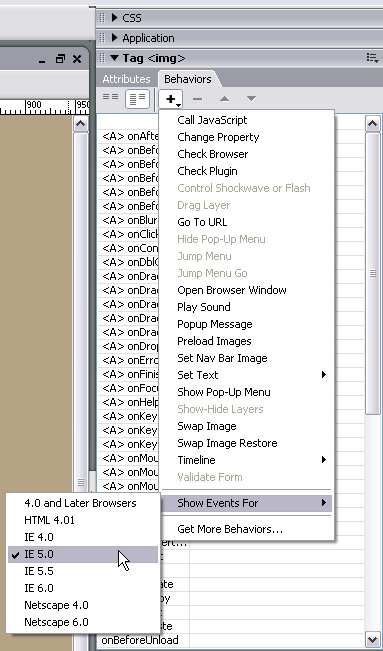The width and height of the screenshot is (383, 651).
Task: Choose Swap Image behavior
Action: (207, 426)
